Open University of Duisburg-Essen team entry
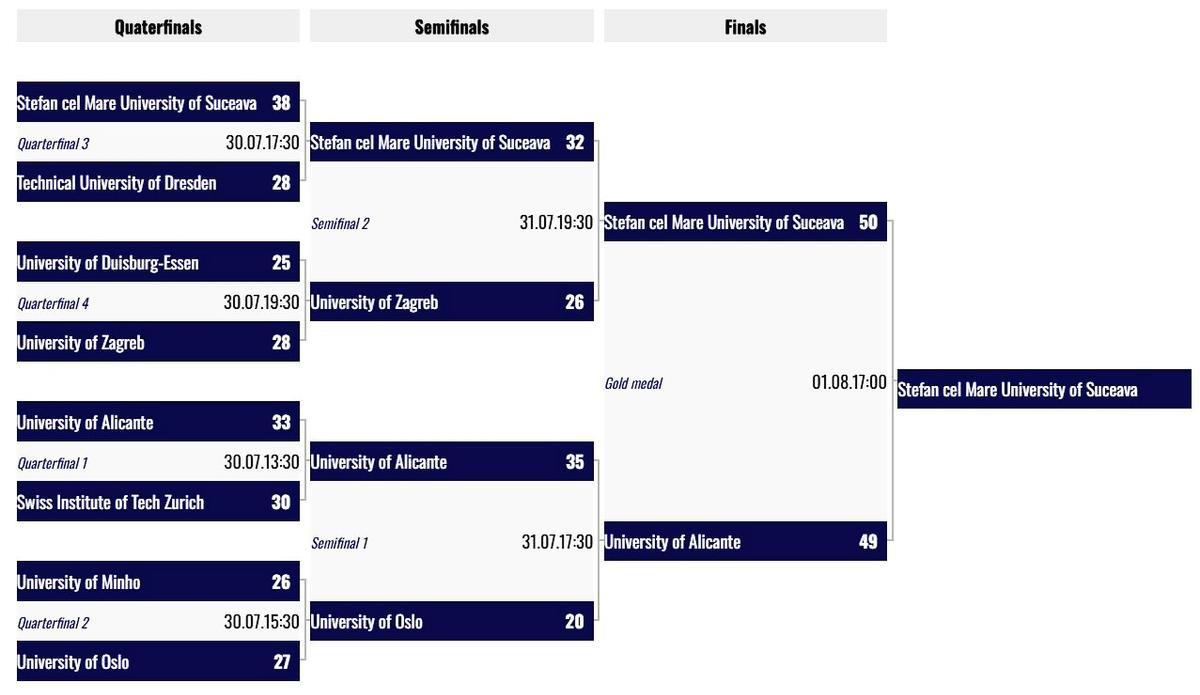 (x=158, y=262)
